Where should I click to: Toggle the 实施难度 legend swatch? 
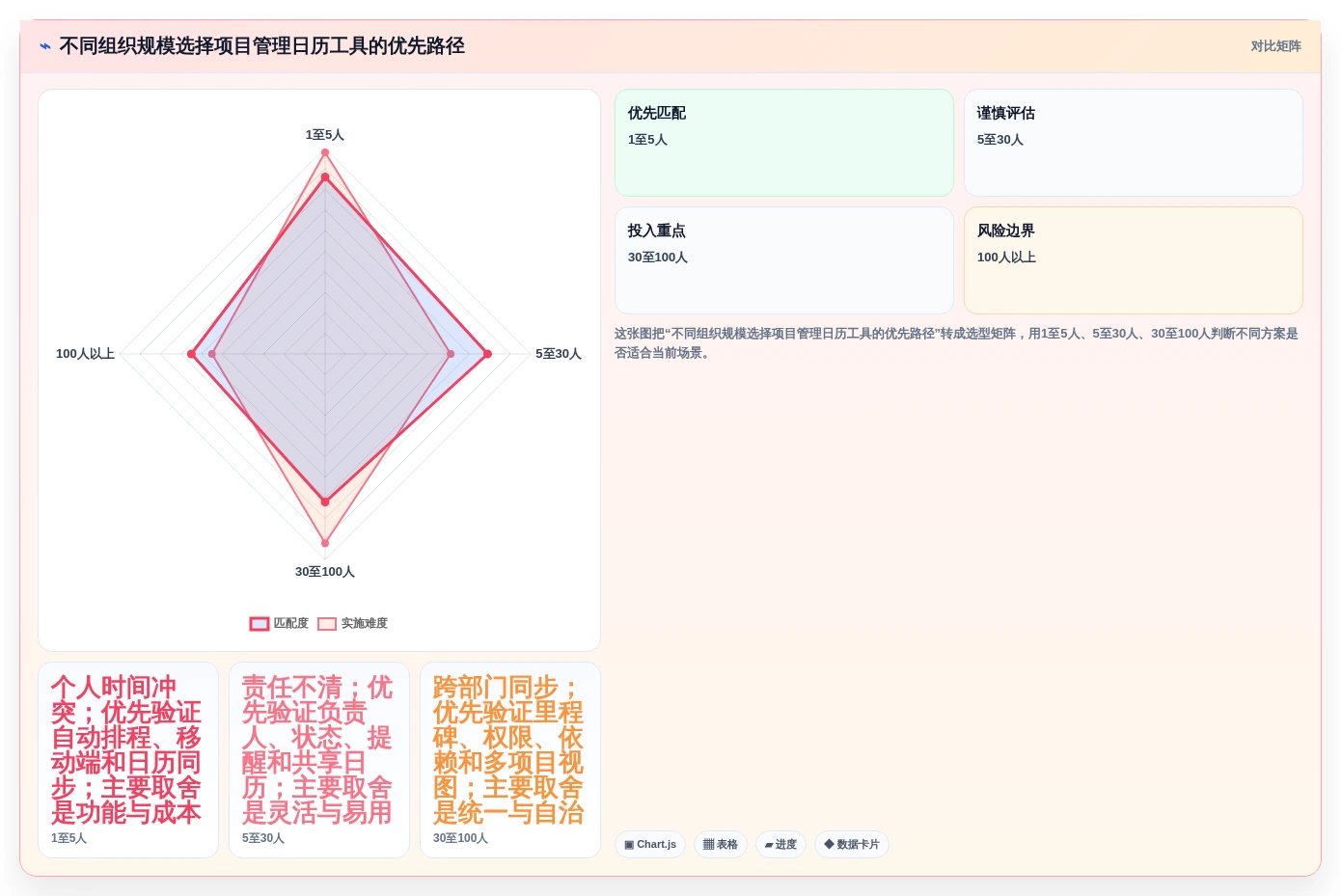point(327,624)
